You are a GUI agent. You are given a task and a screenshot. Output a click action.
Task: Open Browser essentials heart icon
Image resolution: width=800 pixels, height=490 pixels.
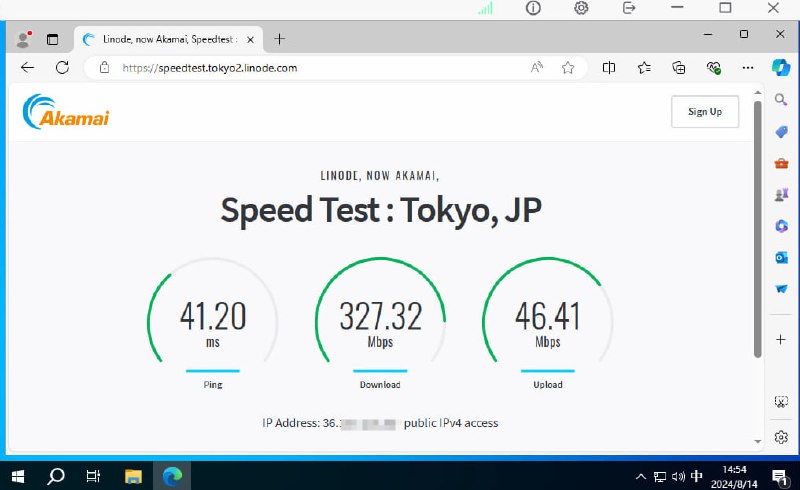pos(713,67)
